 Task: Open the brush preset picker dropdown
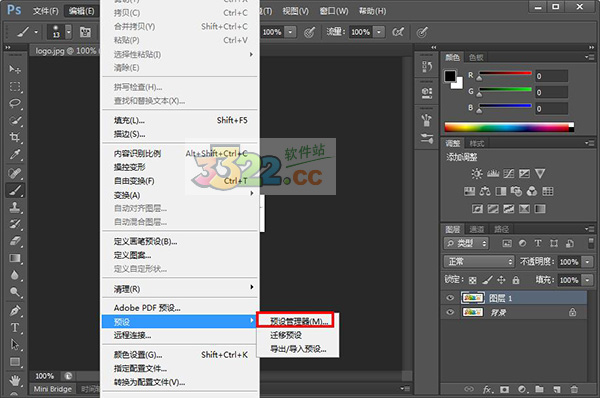click(x=68, y=32)
